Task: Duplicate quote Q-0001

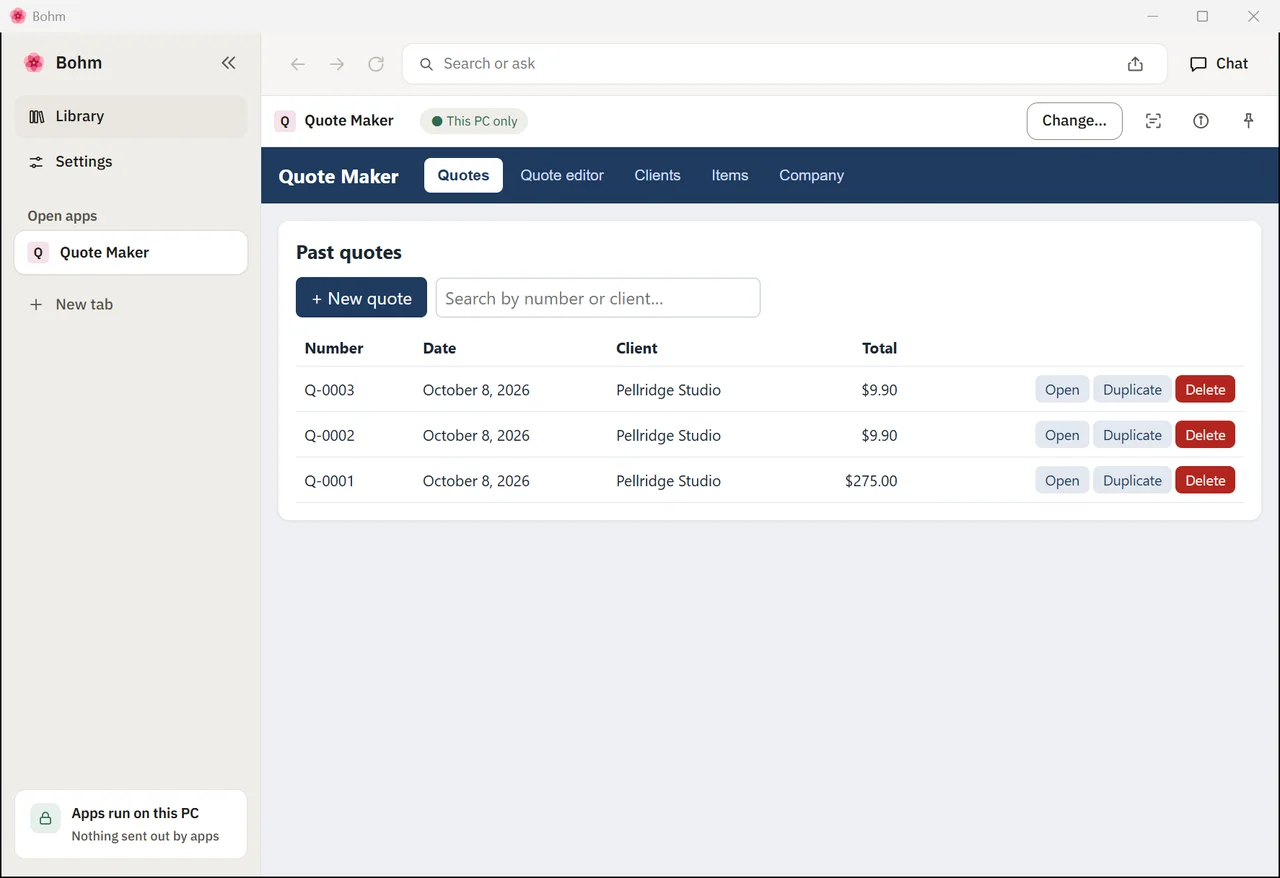Action: pyautogui.click(x=1132, y=480)
